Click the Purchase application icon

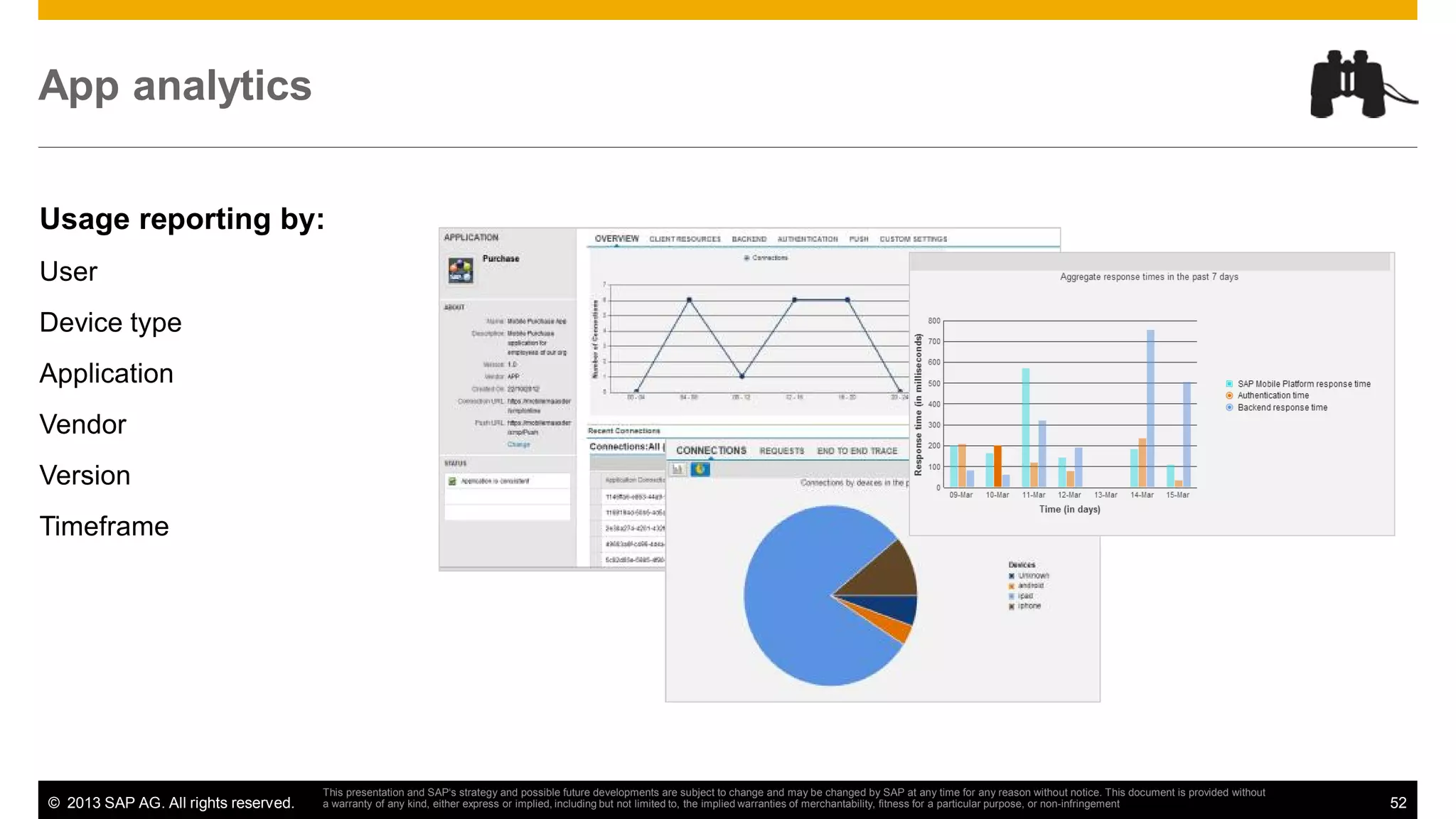[461, 271]
